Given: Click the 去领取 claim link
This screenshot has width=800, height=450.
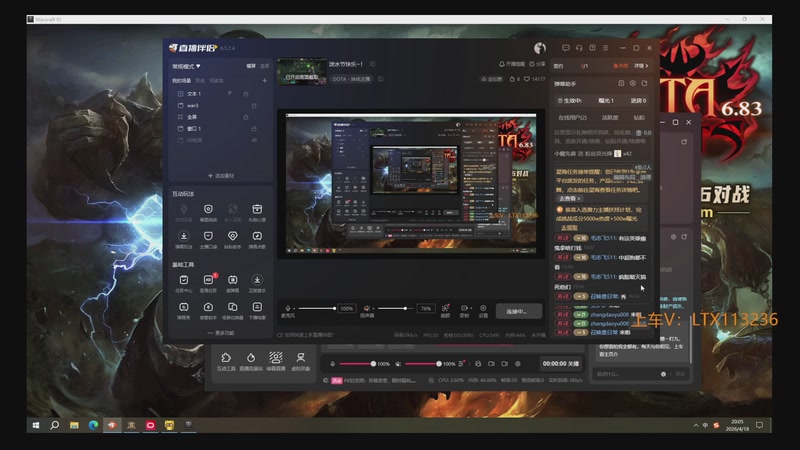Looking at the screenshot, I should click(x=569, y=228).
